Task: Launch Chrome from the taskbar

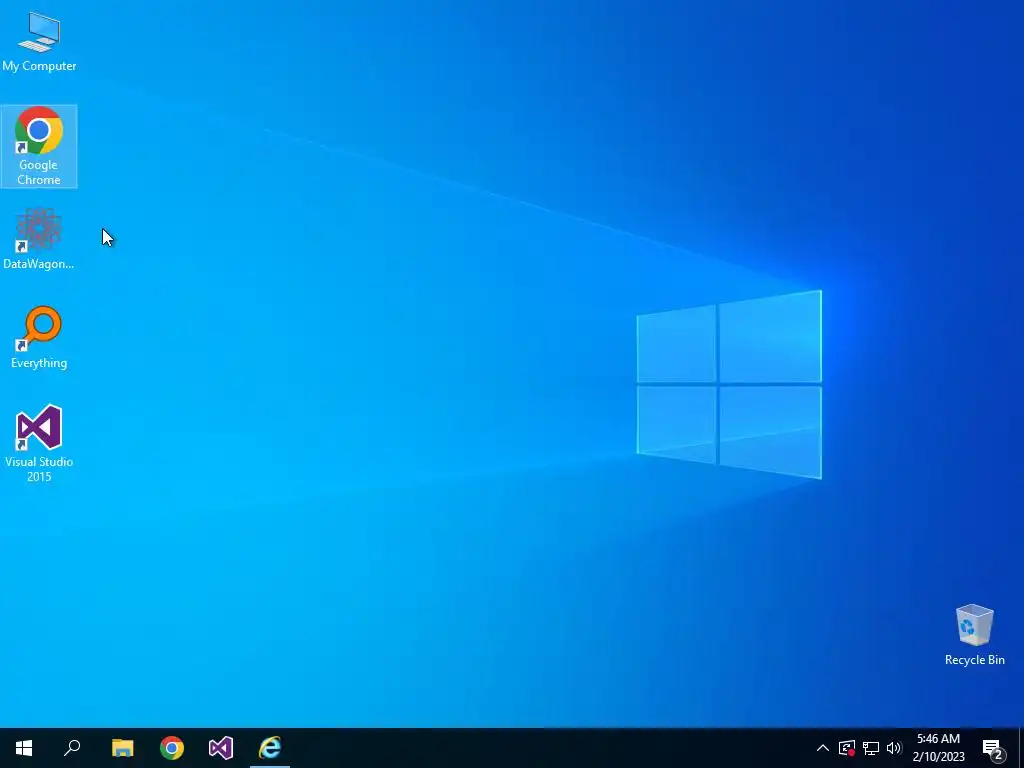Action: [172, 748]
